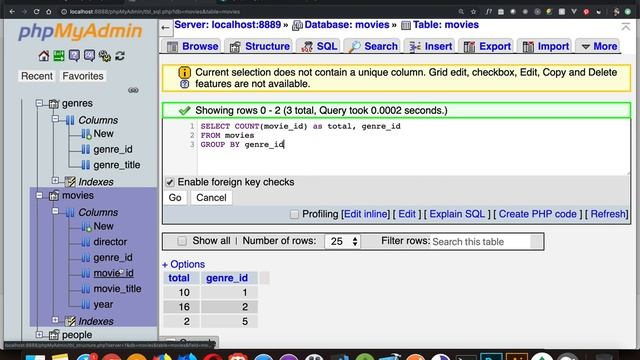Click the Go button
The image size is (640, 360).
[175, 198]
